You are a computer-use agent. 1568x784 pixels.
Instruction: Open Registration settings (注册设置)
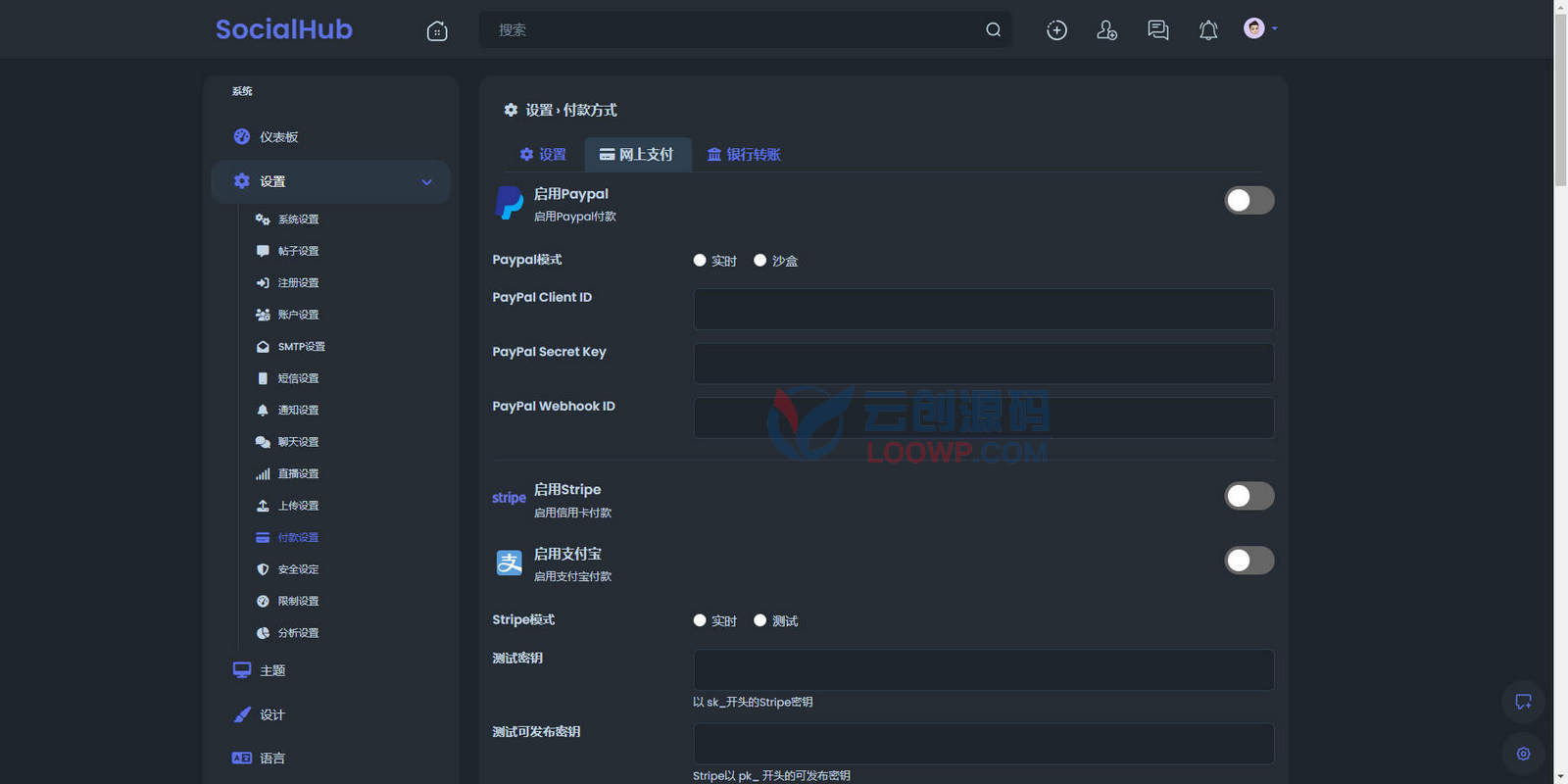tap(298, 283)
